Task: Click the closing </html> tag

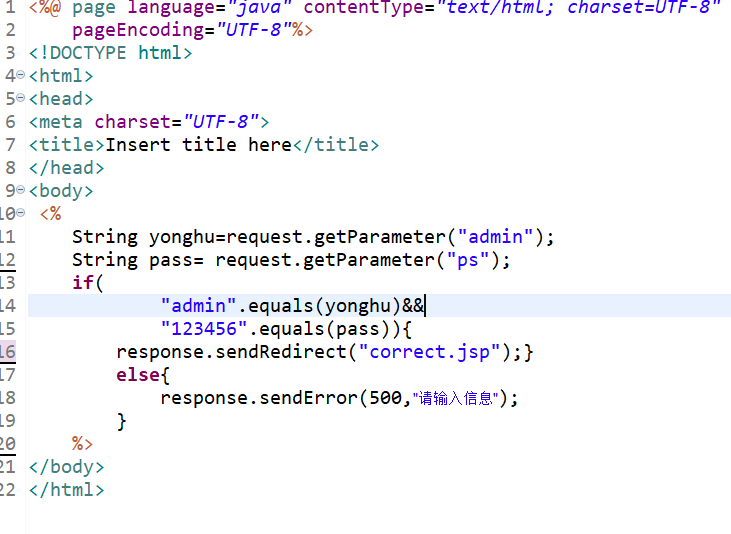Action: (67, 490)
